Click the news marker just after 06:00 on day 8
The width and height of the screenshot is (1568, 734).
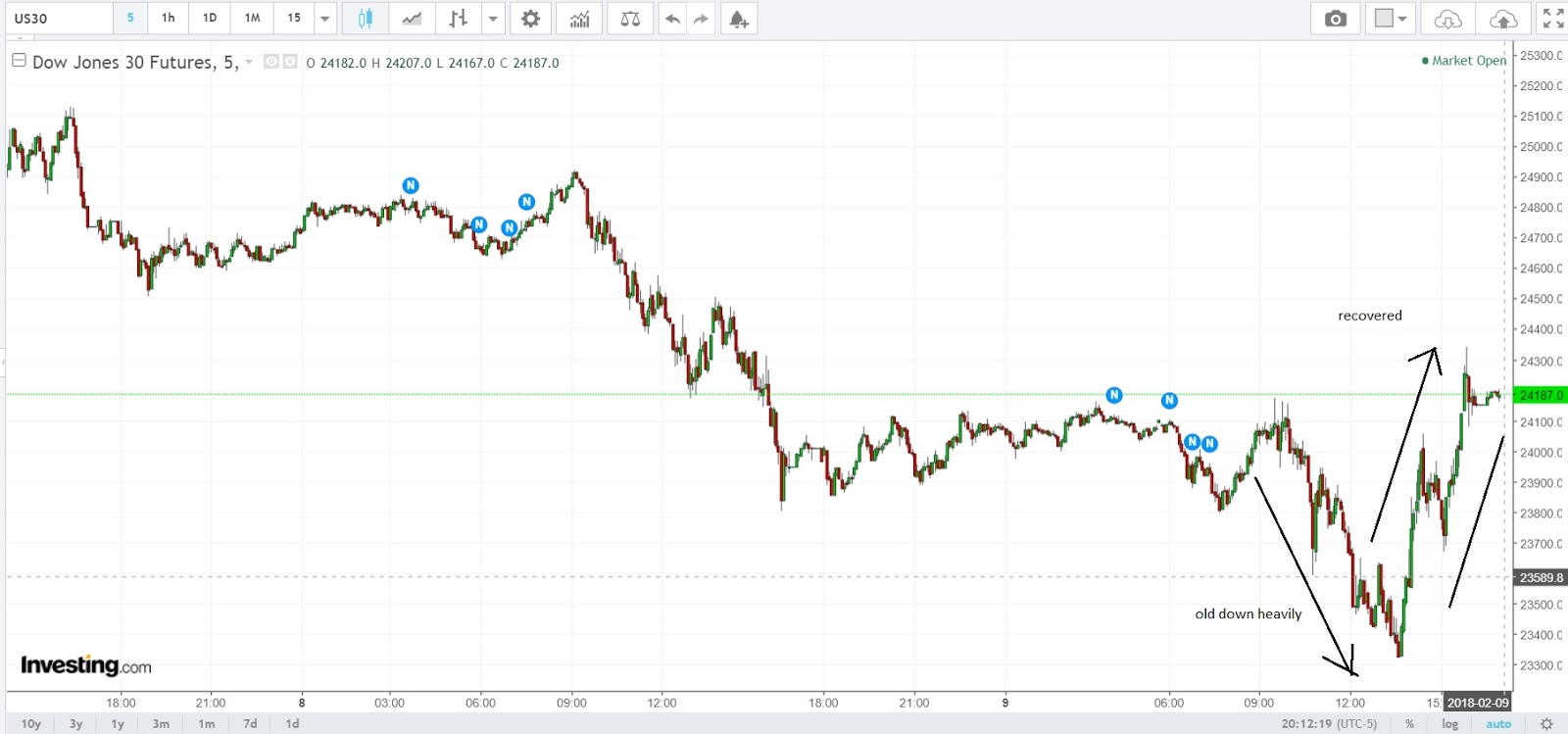click(x=509, y=227)
